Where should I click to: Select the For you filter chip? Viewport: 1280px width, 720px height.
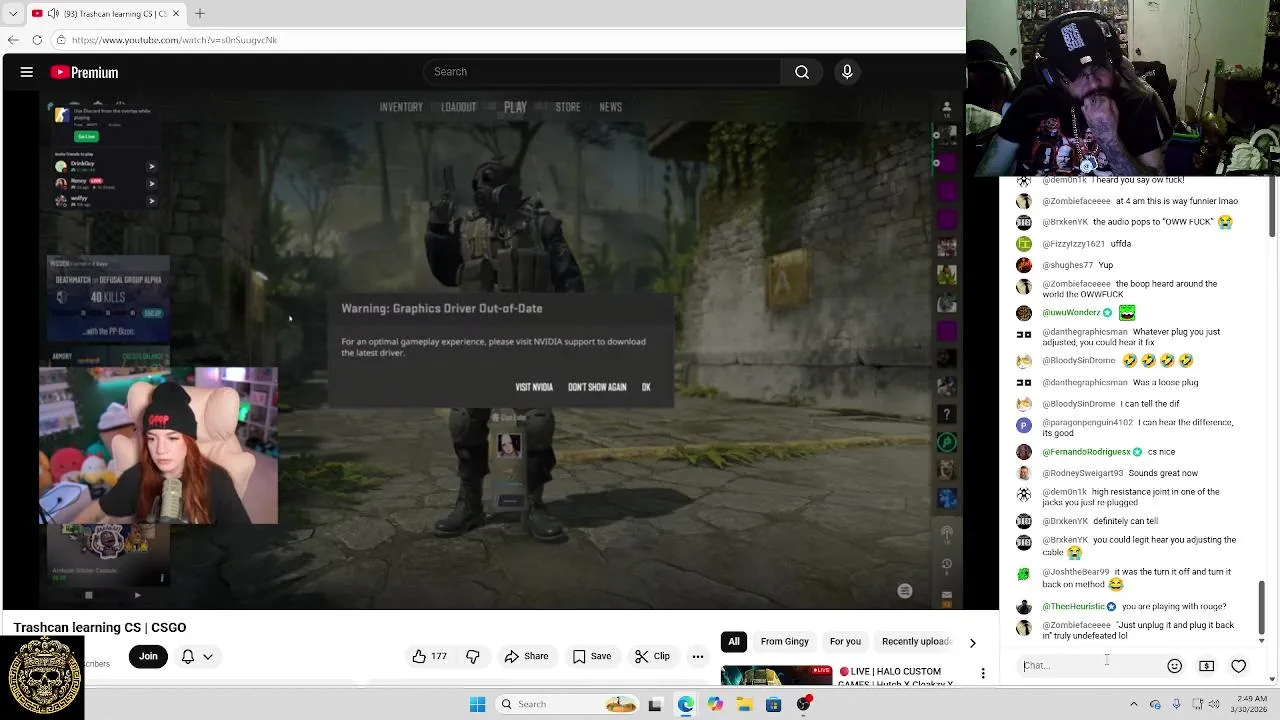pos(845,641)
